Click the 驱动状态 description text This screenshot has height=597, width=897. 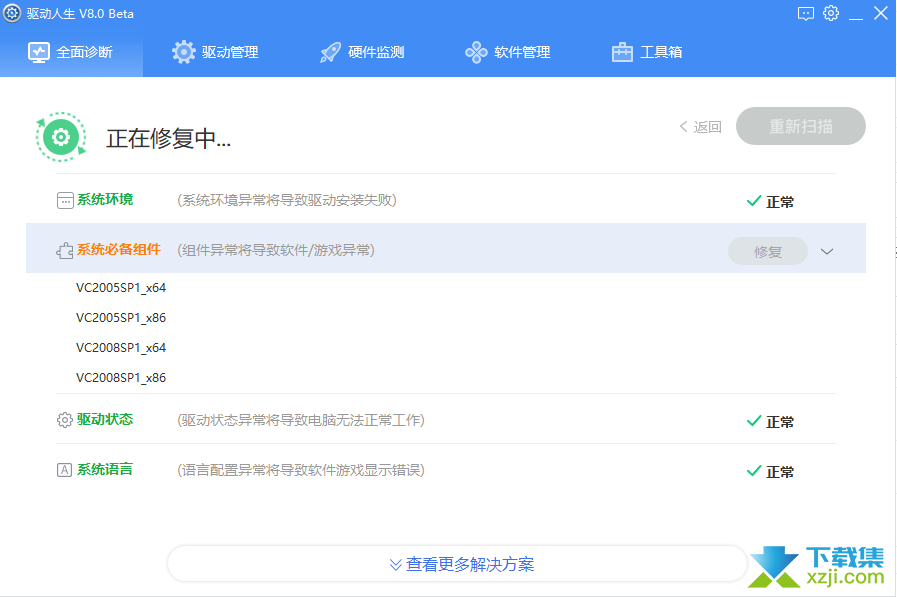tap(301, 420)
